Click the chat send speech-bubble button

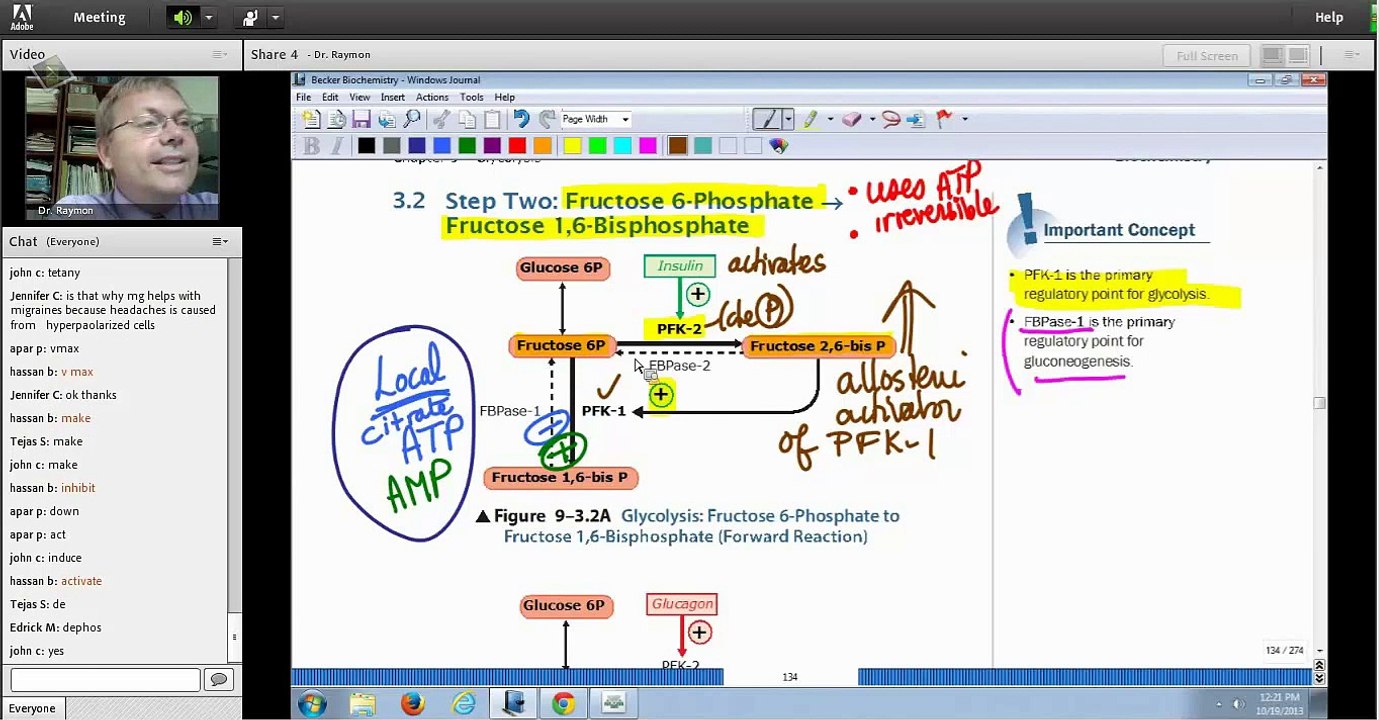coord(218,680)
